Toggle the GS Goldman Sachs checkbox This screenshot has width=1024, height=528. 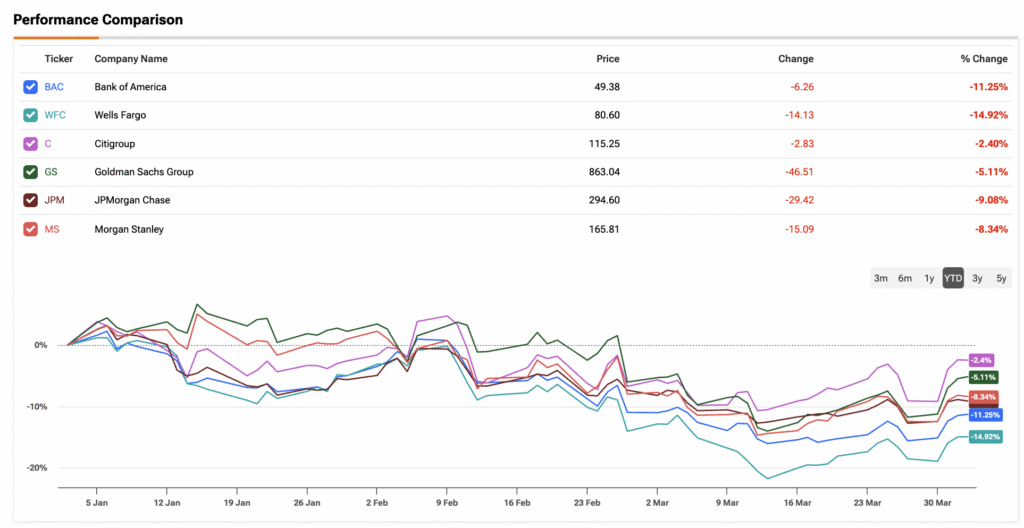click(30, 172)
